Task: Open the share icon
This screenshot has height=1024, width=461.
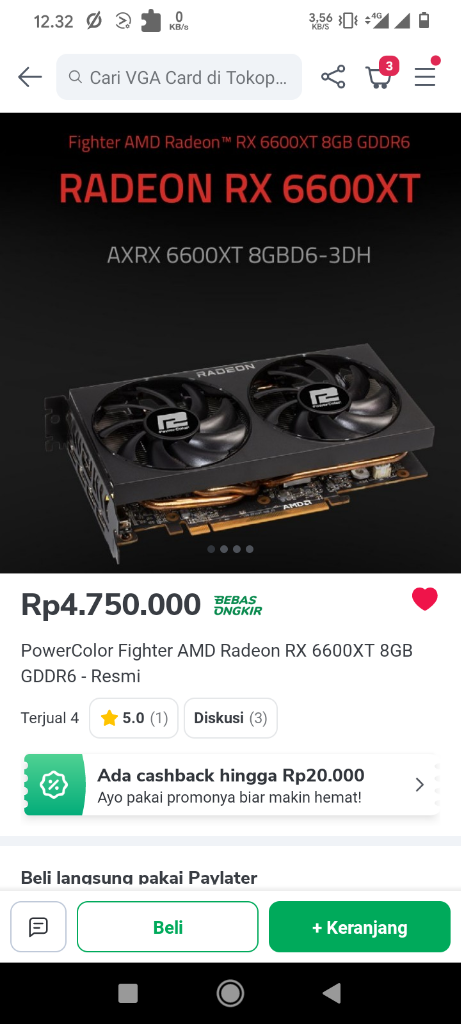Action: click(333, 77)
